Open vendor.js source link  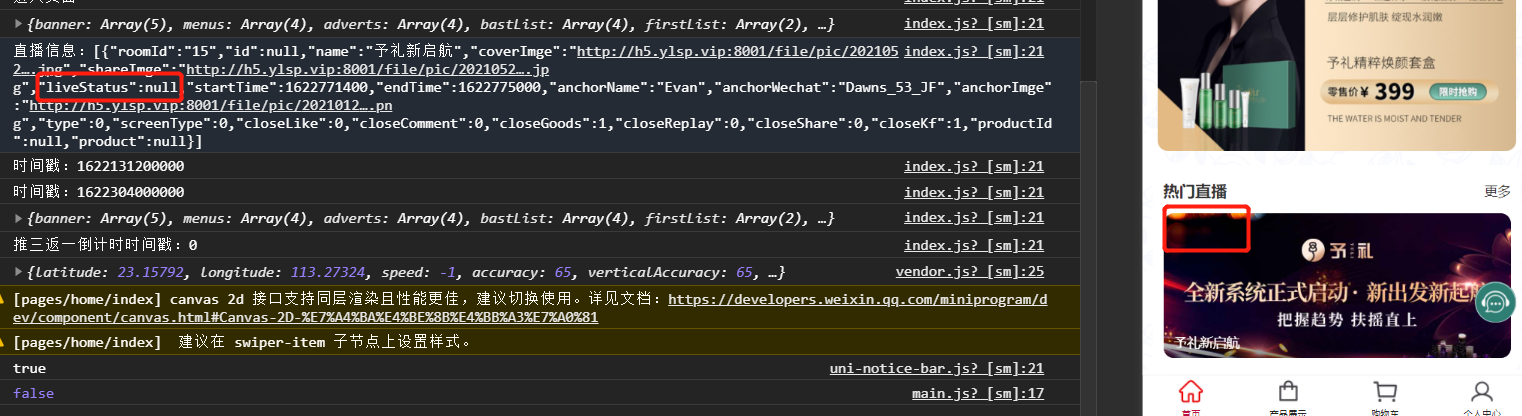[x=969, y=272]
